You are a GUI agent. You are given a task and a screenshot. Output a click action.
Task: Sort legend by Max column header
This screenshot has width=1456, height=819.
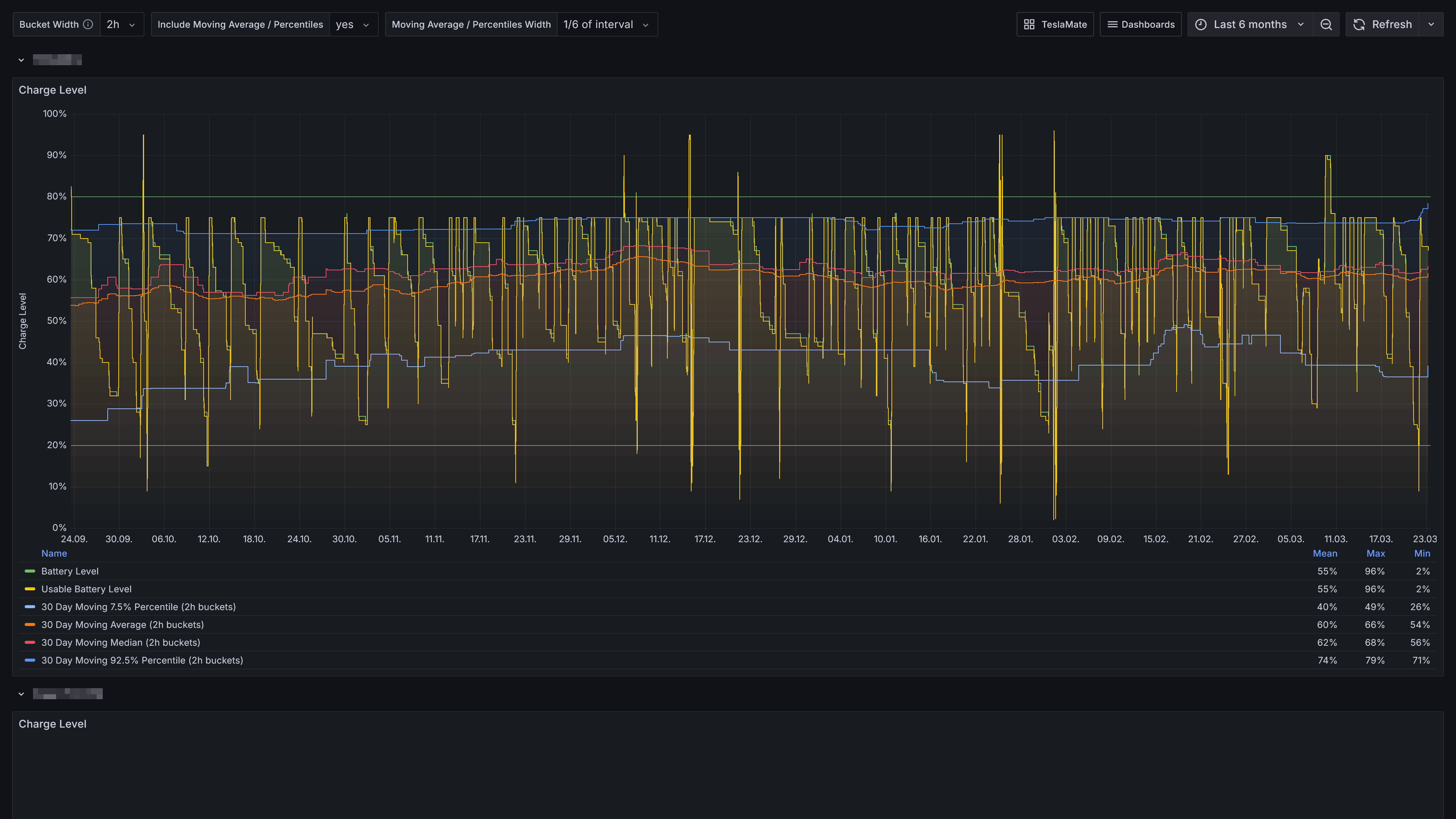pos(1375,553)
